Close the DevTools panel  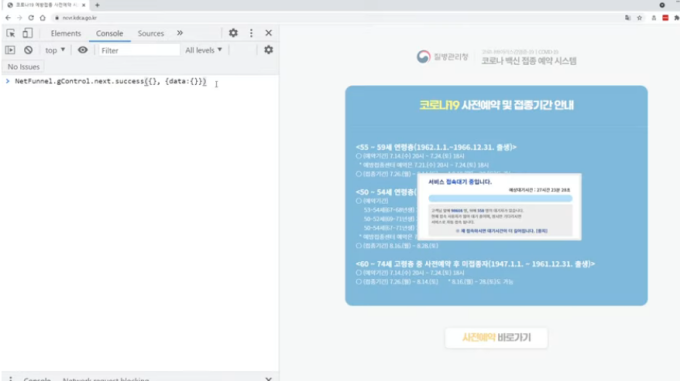(268, 33)
